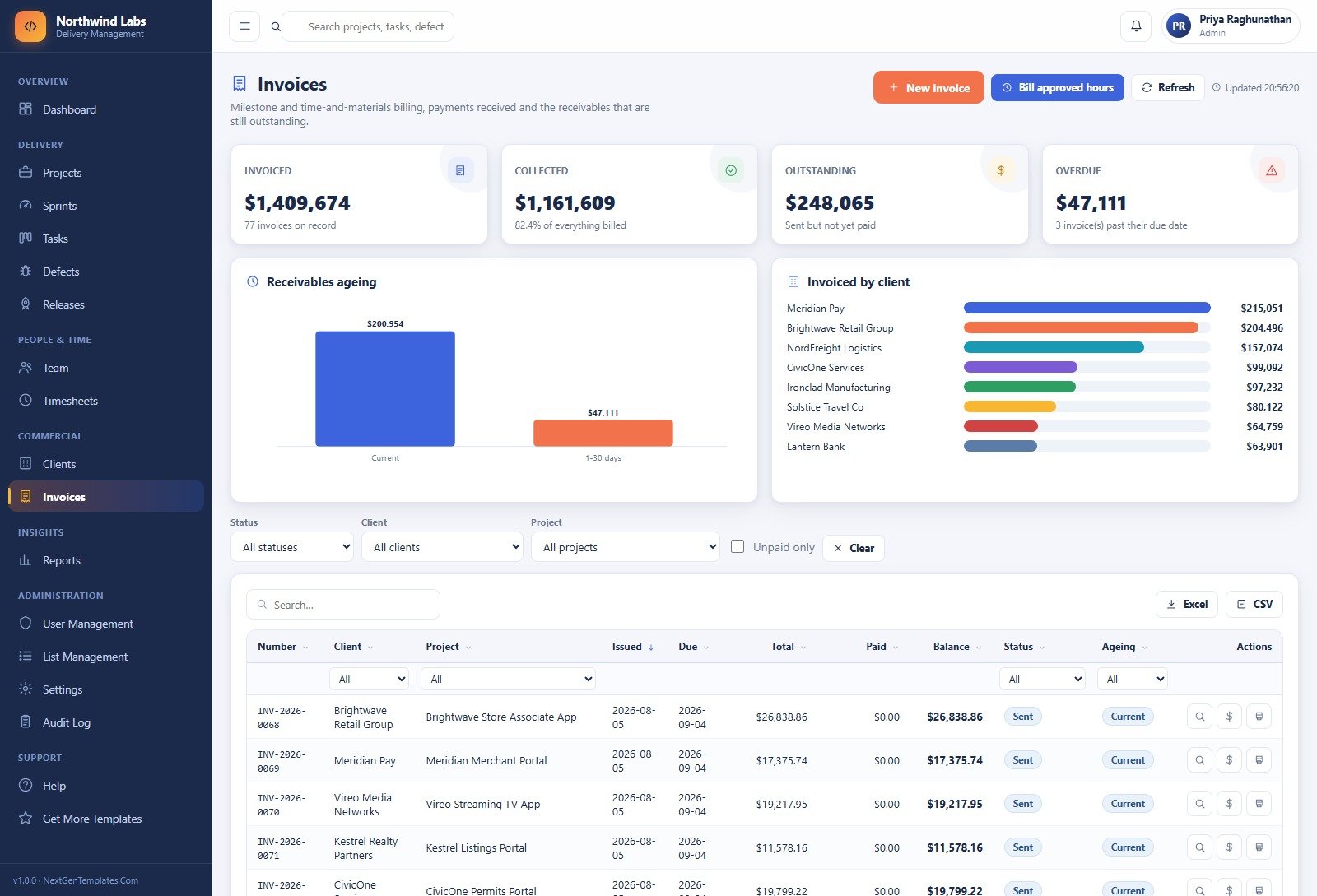Click the Collected card checkmark icon
Image resolution: width=1317 pixels, height=896 pixels.
point(731,170)
